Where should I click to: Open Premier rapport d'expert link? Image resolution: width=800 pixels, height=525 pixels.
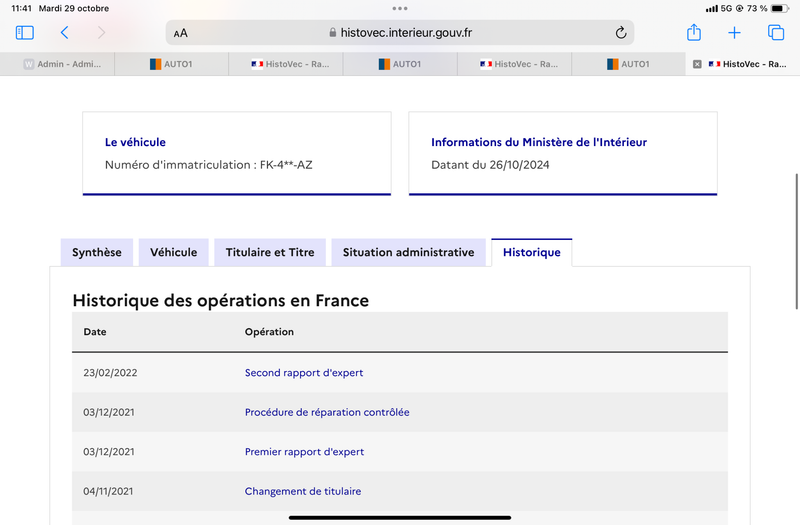pos(305,452)
